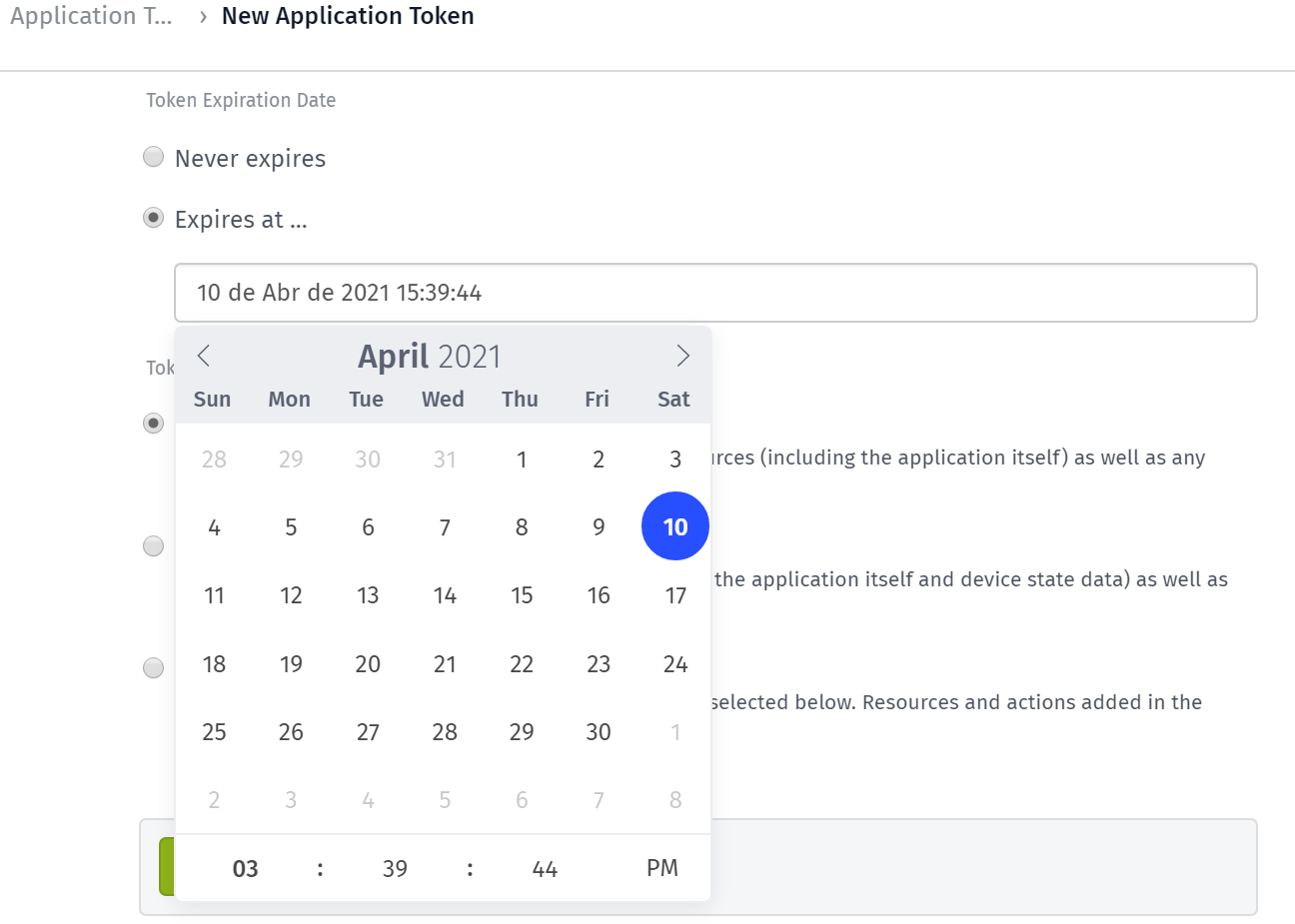Image resolution: width=1295 pixels, height=924 pixels.
Task: Pick April 3 in the calendar
Action: [675, 460]
